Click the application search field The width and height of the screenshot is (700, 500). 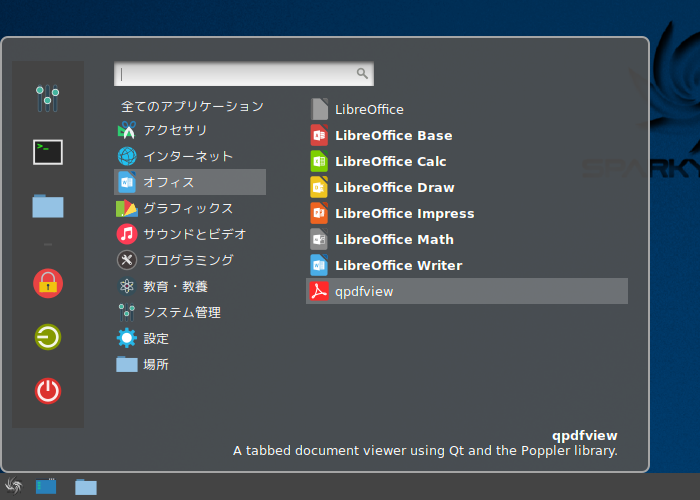(x=244, y=74)
